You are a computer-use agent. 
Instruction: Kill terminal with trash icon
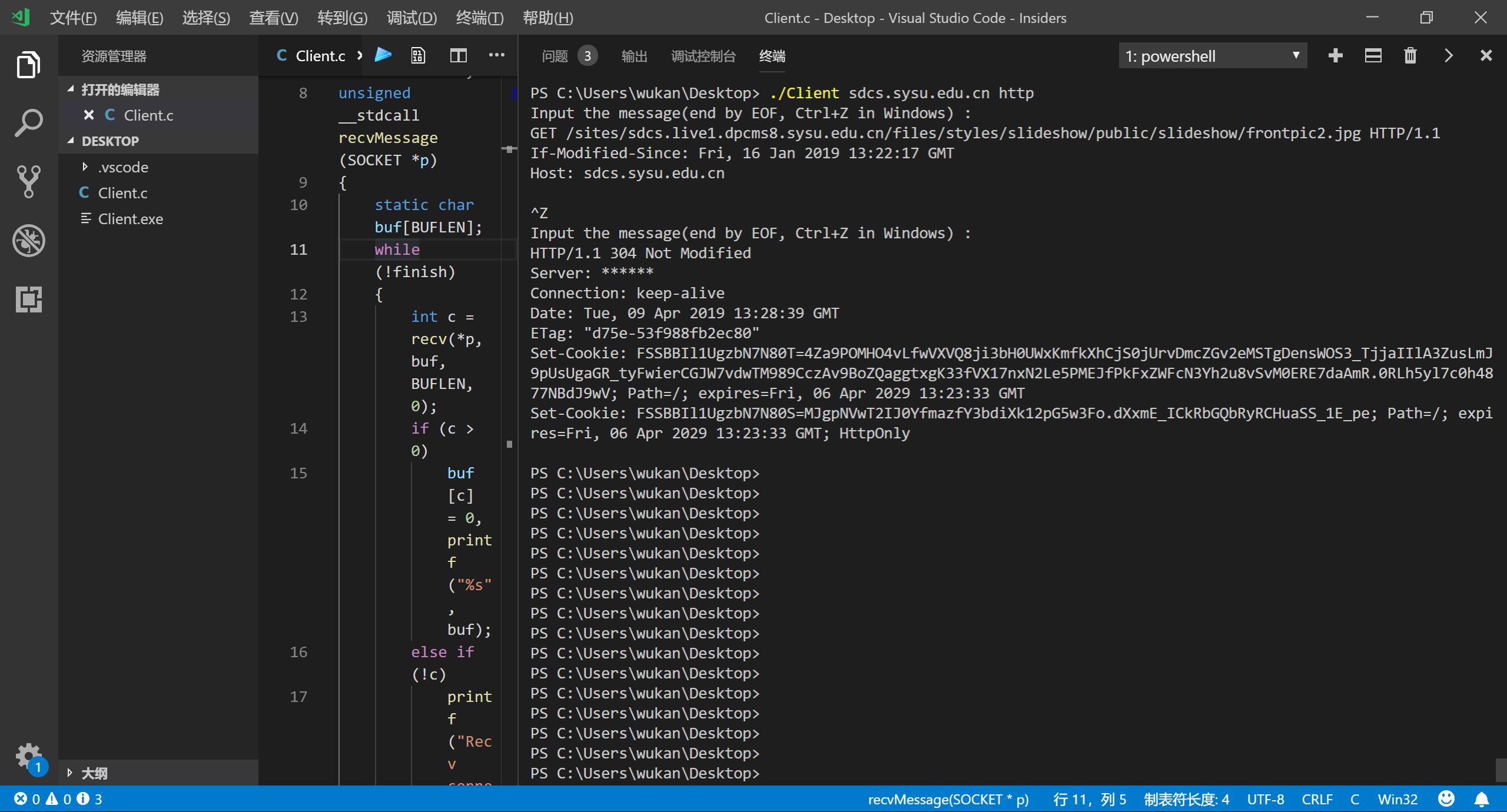point(1410,56)
